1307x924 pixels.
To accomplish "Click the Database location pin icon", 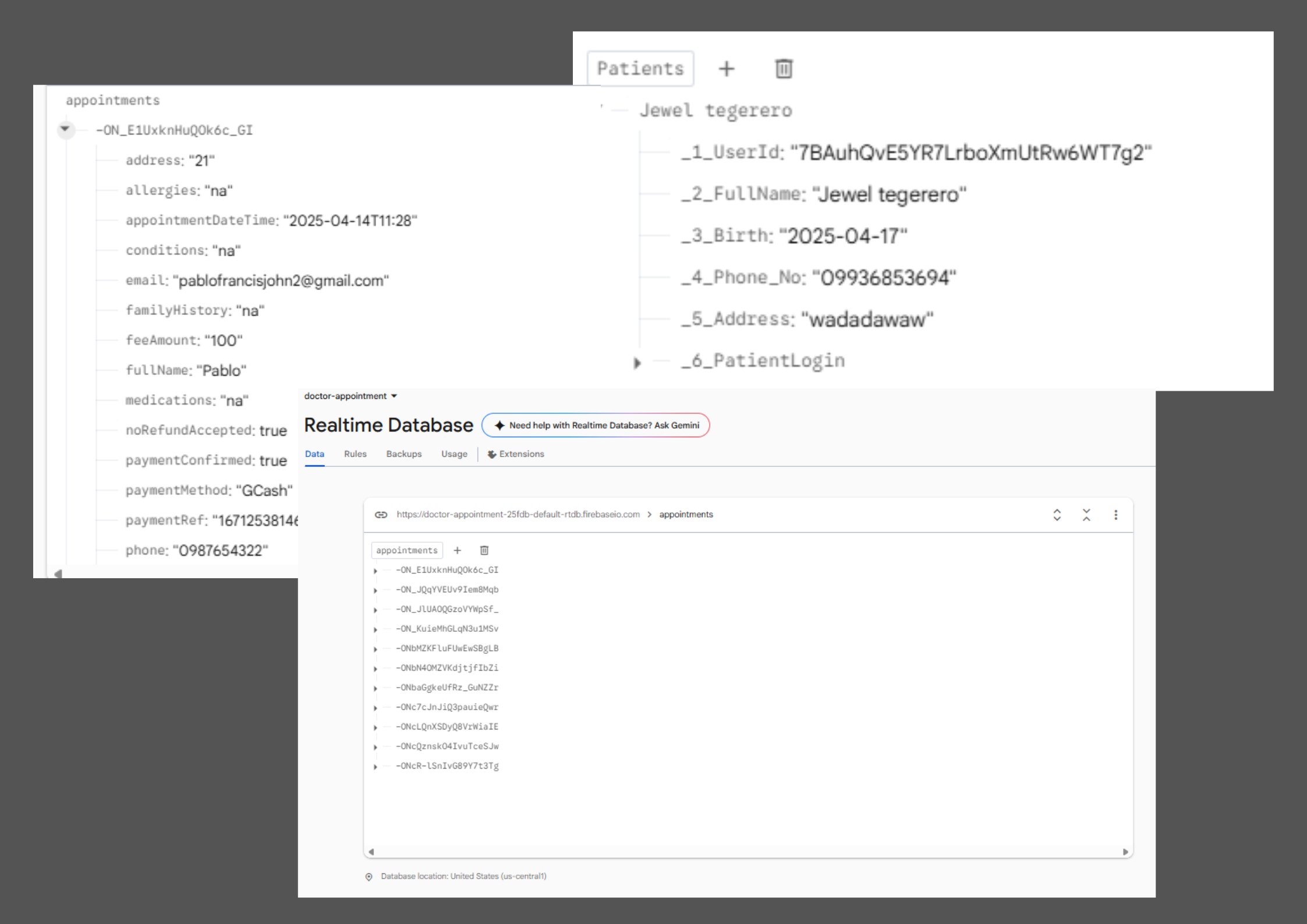I will point(369,877).
